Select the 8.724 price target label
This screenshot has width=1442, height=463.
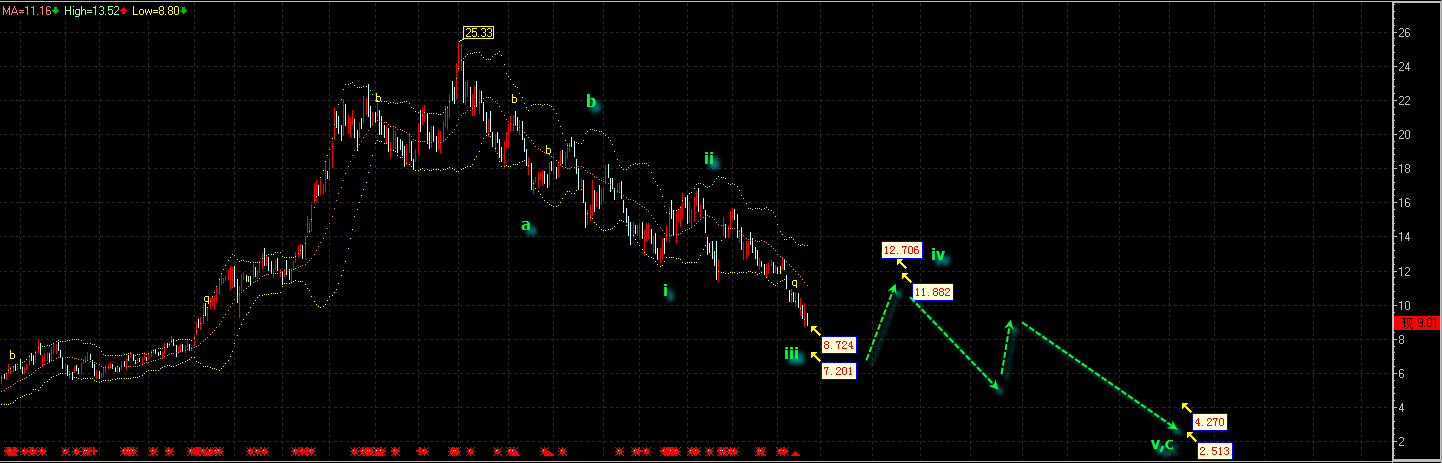(837, 344)
